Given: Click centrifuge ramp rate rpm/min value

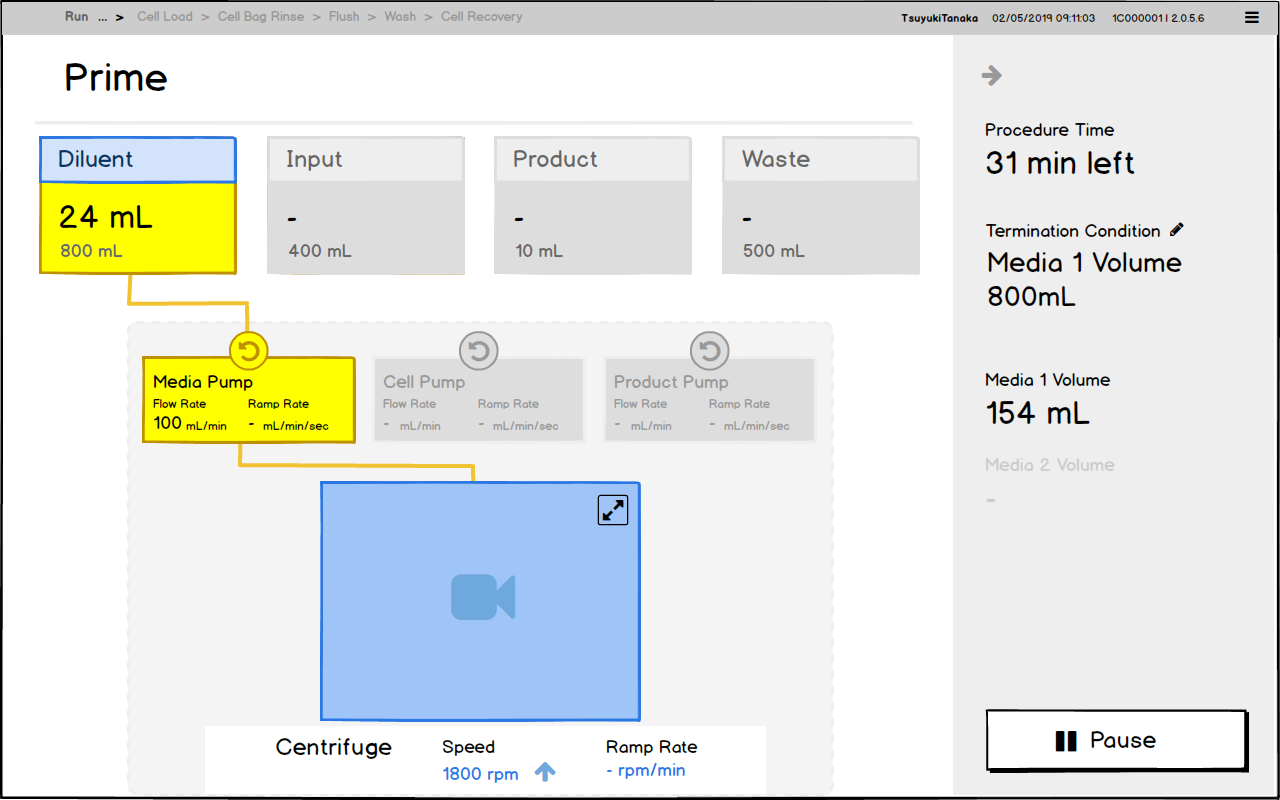Looking at the screenshot, I should point(646,770).
